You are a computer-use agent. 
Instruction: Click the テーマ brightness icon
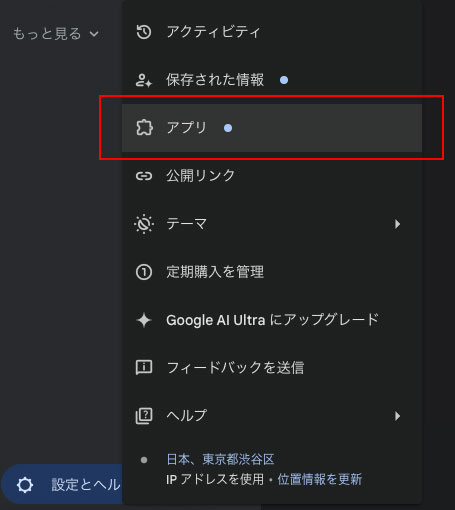click(x=144, y=224)
